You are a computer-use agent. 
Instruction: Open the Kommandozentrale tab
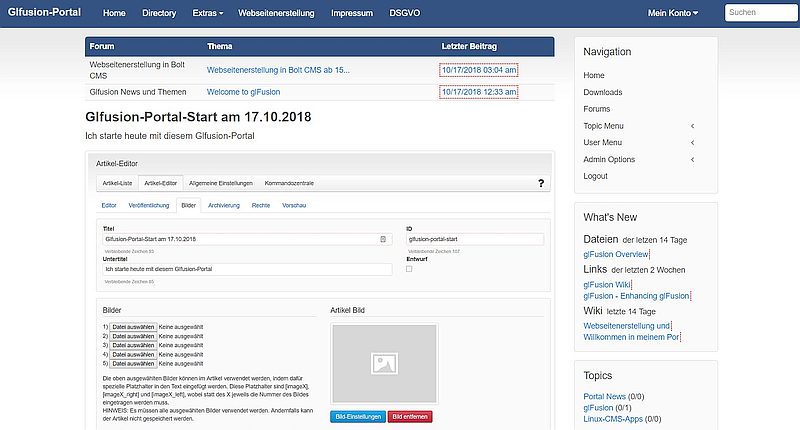pos(289,183)
